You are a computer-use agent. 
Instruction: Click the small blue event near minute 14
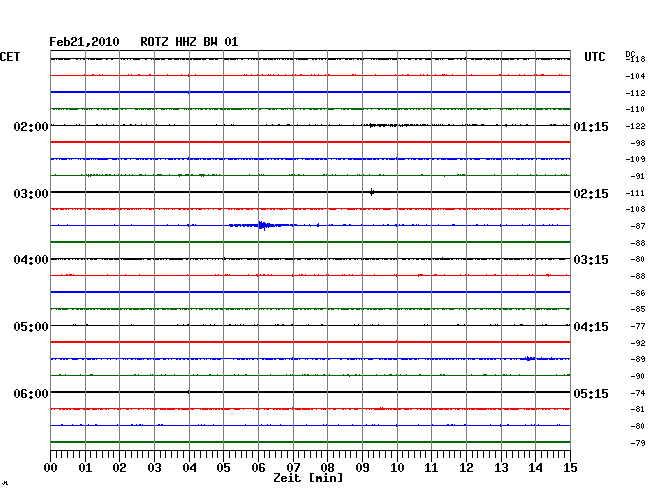coord(530,358)
